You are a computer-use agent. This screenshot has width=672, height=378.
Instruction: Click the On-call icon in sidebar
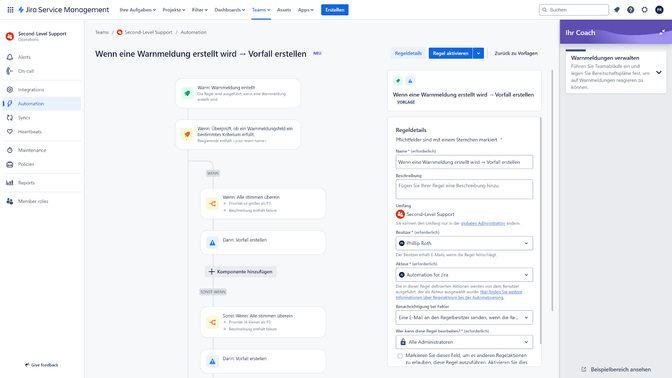(10, 71)
